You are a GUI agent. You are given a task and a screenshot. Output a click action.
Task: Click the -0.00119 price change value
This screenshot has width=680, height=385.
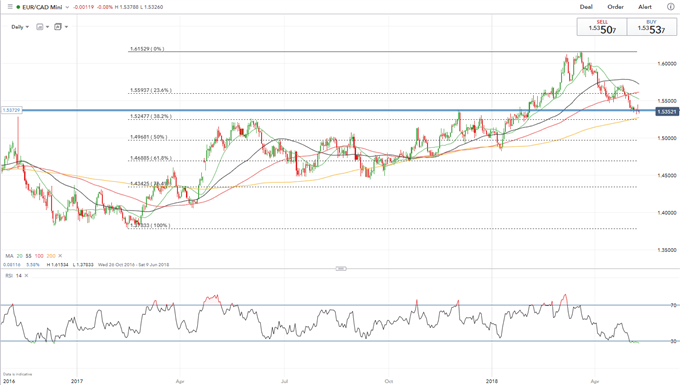click(83, 7)
